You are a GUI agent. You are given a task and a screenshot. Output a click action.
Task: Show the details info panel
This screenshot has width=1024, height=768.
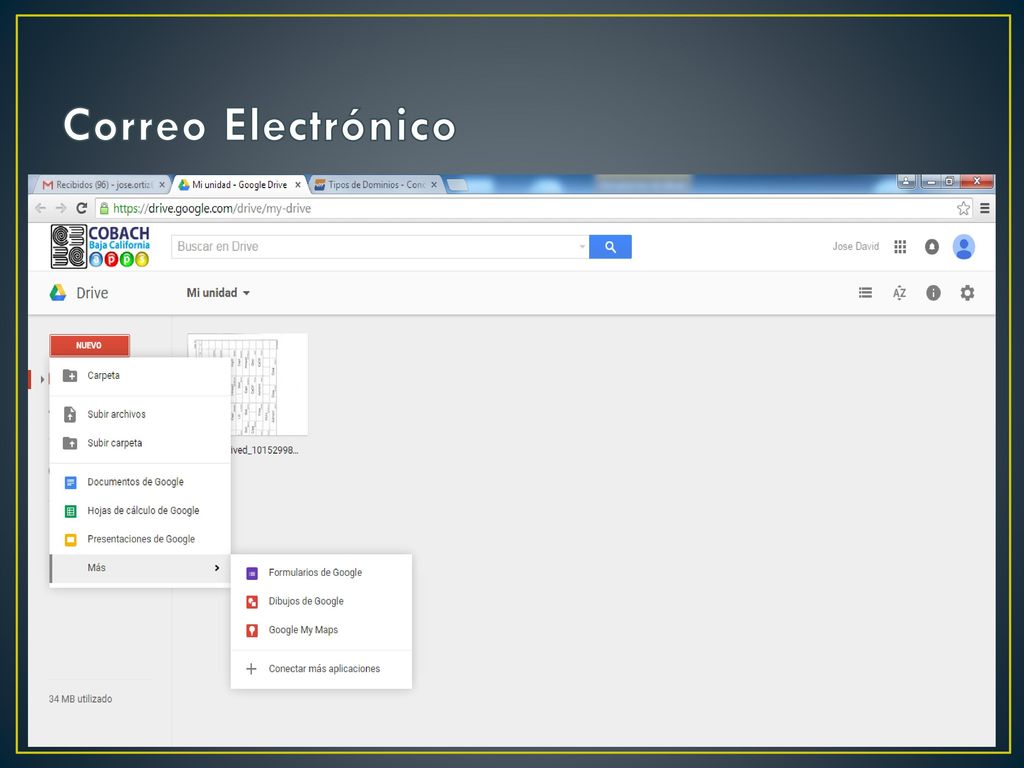933,293
